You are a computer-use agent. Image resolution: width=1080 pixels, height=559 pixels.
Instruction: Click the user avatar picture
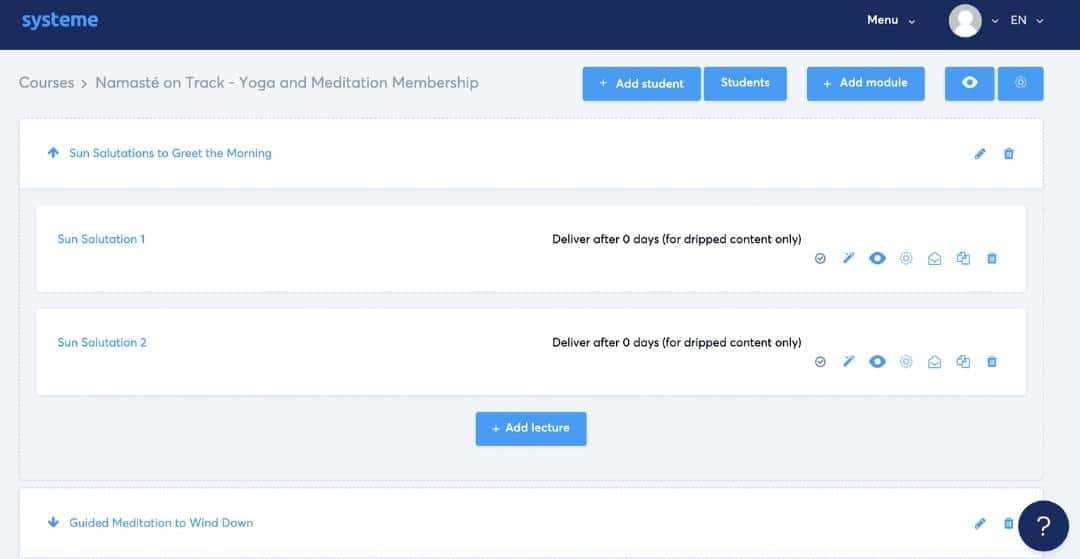[x=965, y=21]
